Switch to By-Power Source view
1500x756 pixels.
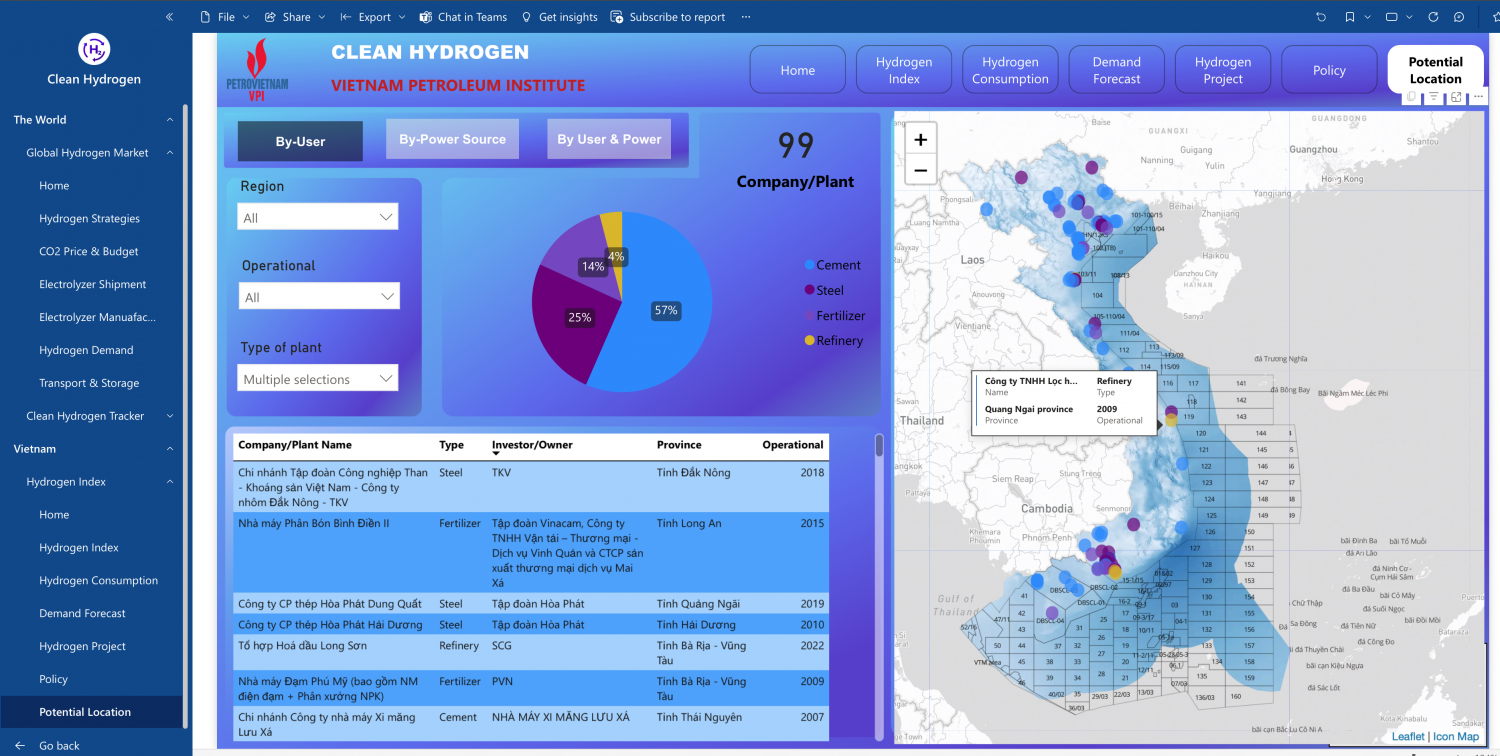pos(452,139)
